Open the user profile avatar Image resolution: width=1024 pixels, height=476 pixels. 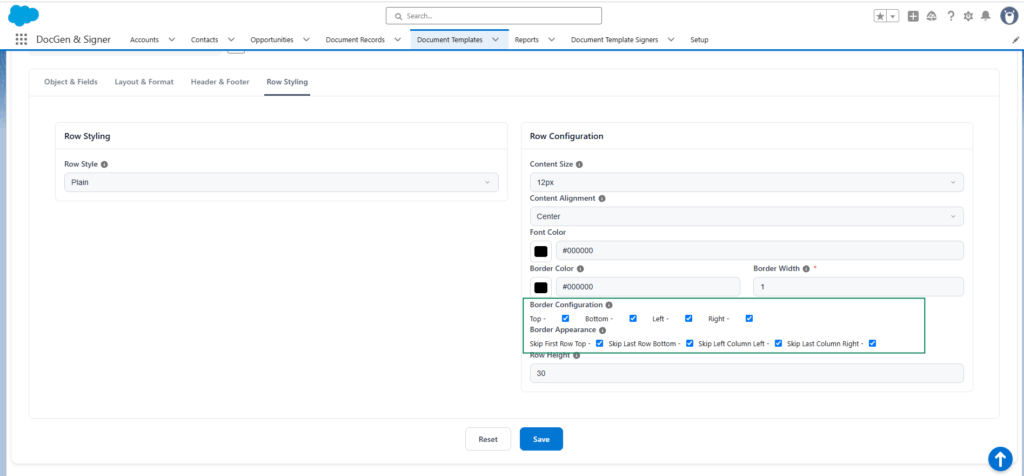(1009, 16)
